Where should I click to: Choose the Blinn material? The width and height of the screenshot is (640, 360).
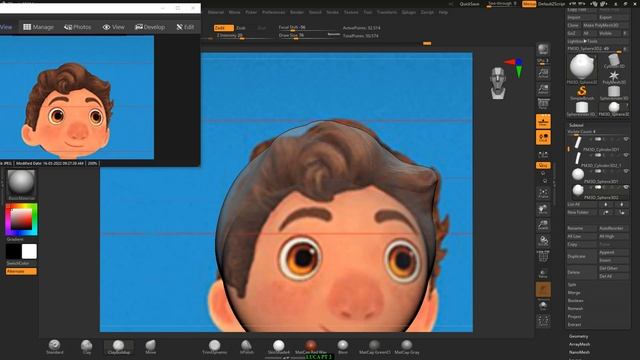tap(343, 347)
